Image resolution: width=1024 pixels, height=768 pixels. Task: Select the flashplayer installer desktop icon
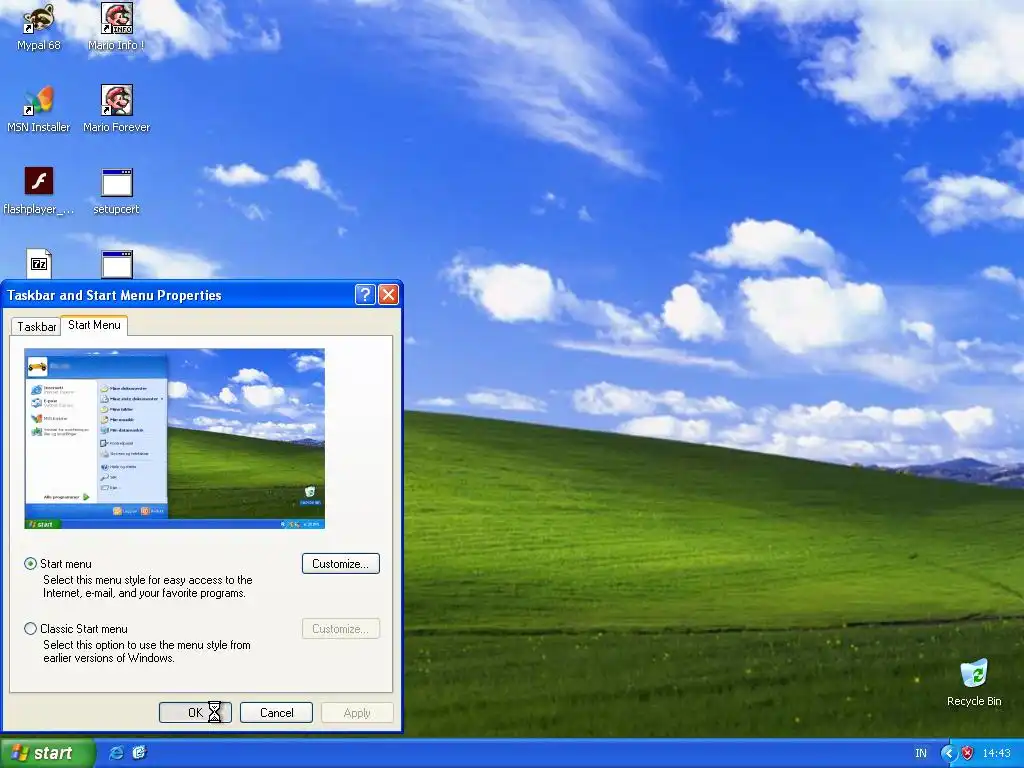pos(39,191)
